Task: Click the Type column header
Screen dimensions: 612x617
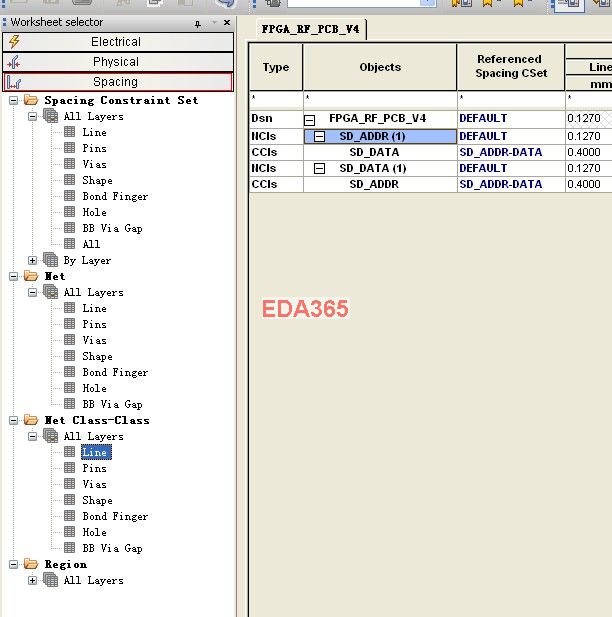Action: click(x=276, y=67)
